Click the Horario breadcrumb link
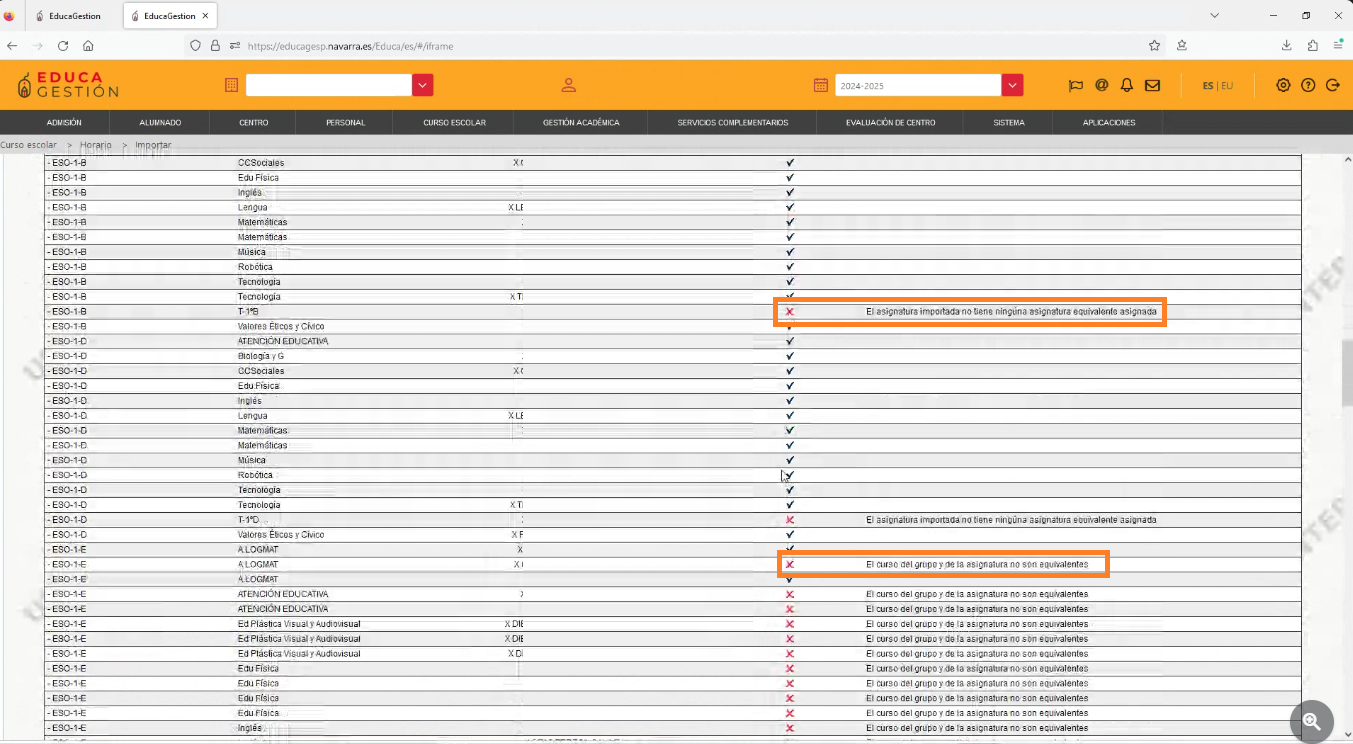The height and width of the screenshot is (744, 1353). 96,145
